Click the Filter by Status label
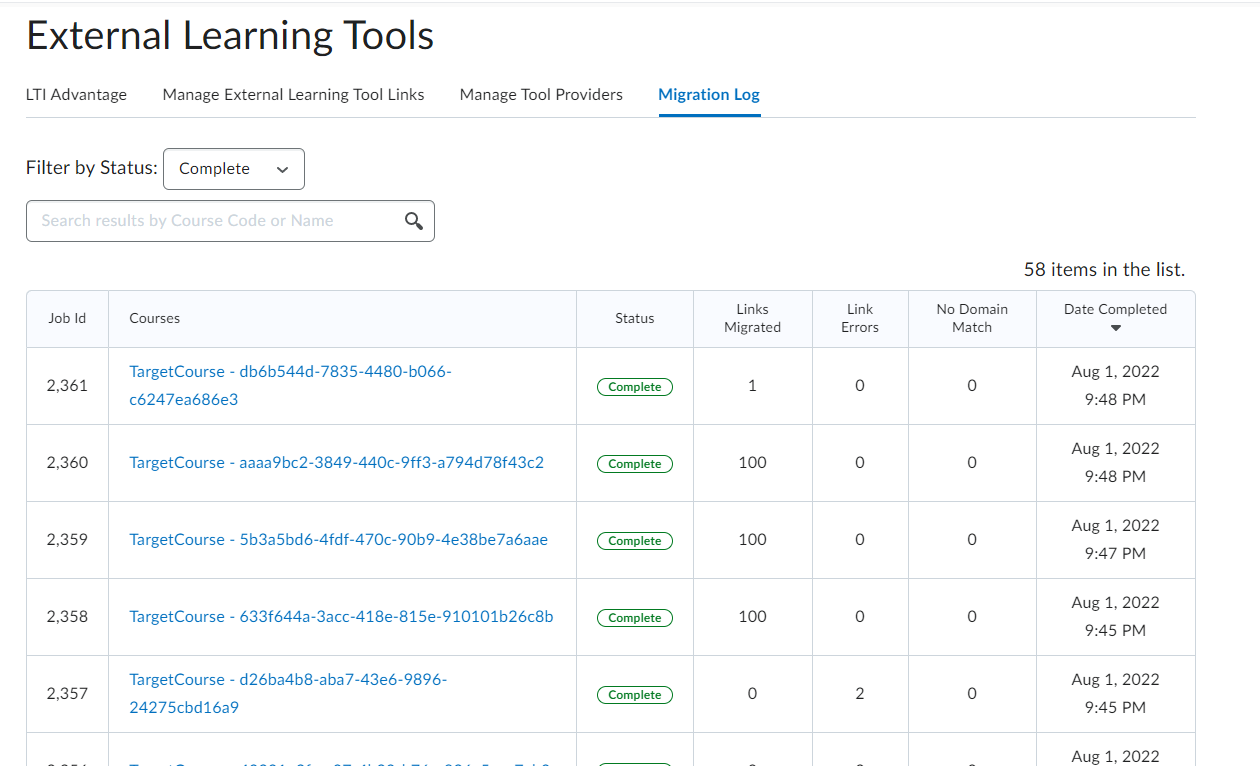 (x=92, y=168)
